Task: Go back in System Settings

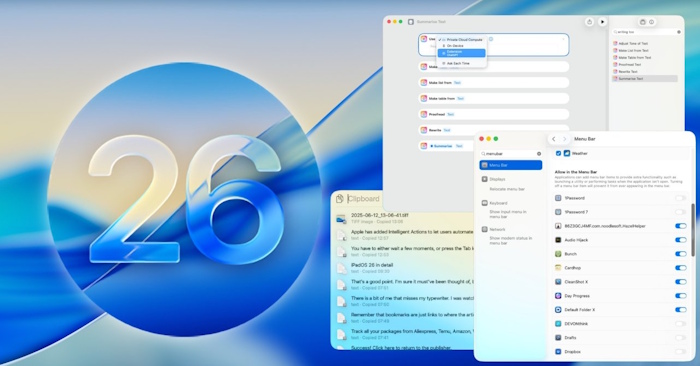Action: point(554,139)
